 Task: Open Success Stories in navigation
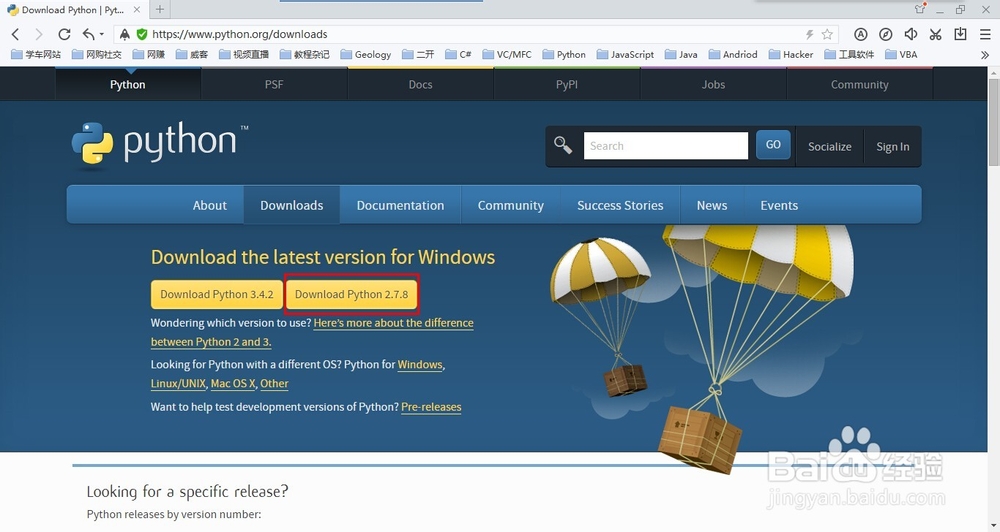pyautogui.click(x=620, y=205)
